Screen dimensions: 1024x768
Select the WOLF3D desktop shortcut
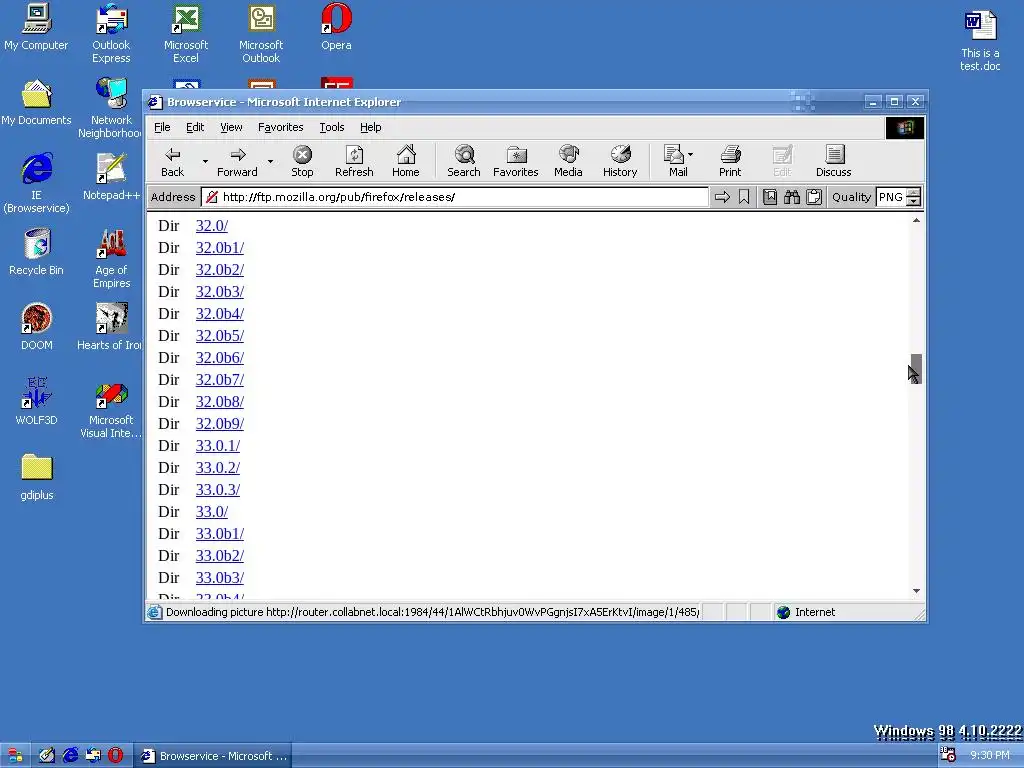36,402
